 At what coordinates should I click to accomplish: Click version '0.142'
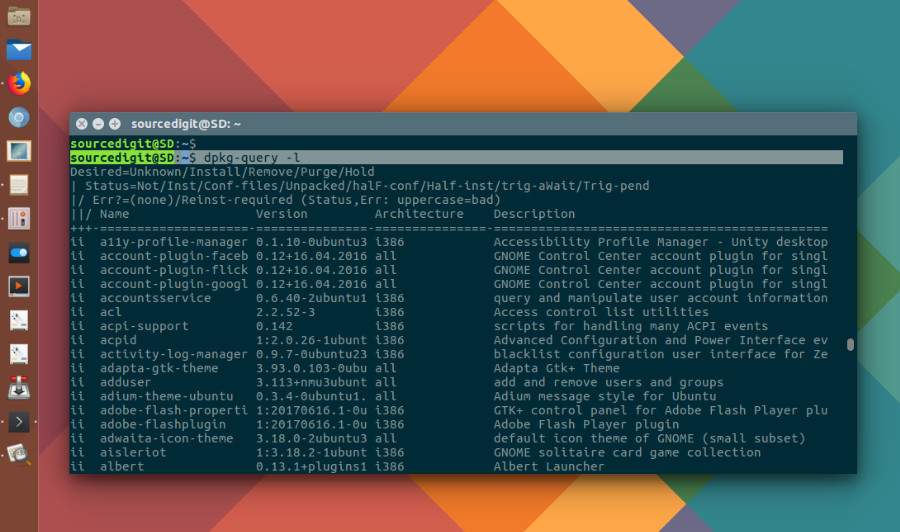274,326
